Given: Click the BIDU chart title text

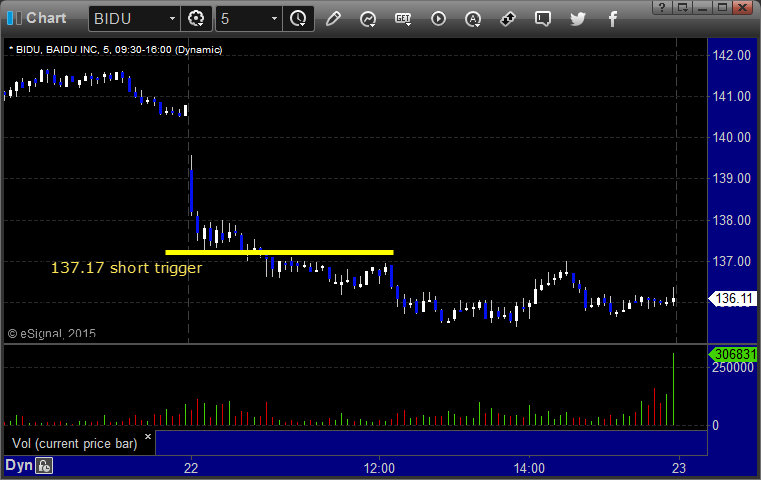Looking at the screenshot, I should tap(116, 50).
